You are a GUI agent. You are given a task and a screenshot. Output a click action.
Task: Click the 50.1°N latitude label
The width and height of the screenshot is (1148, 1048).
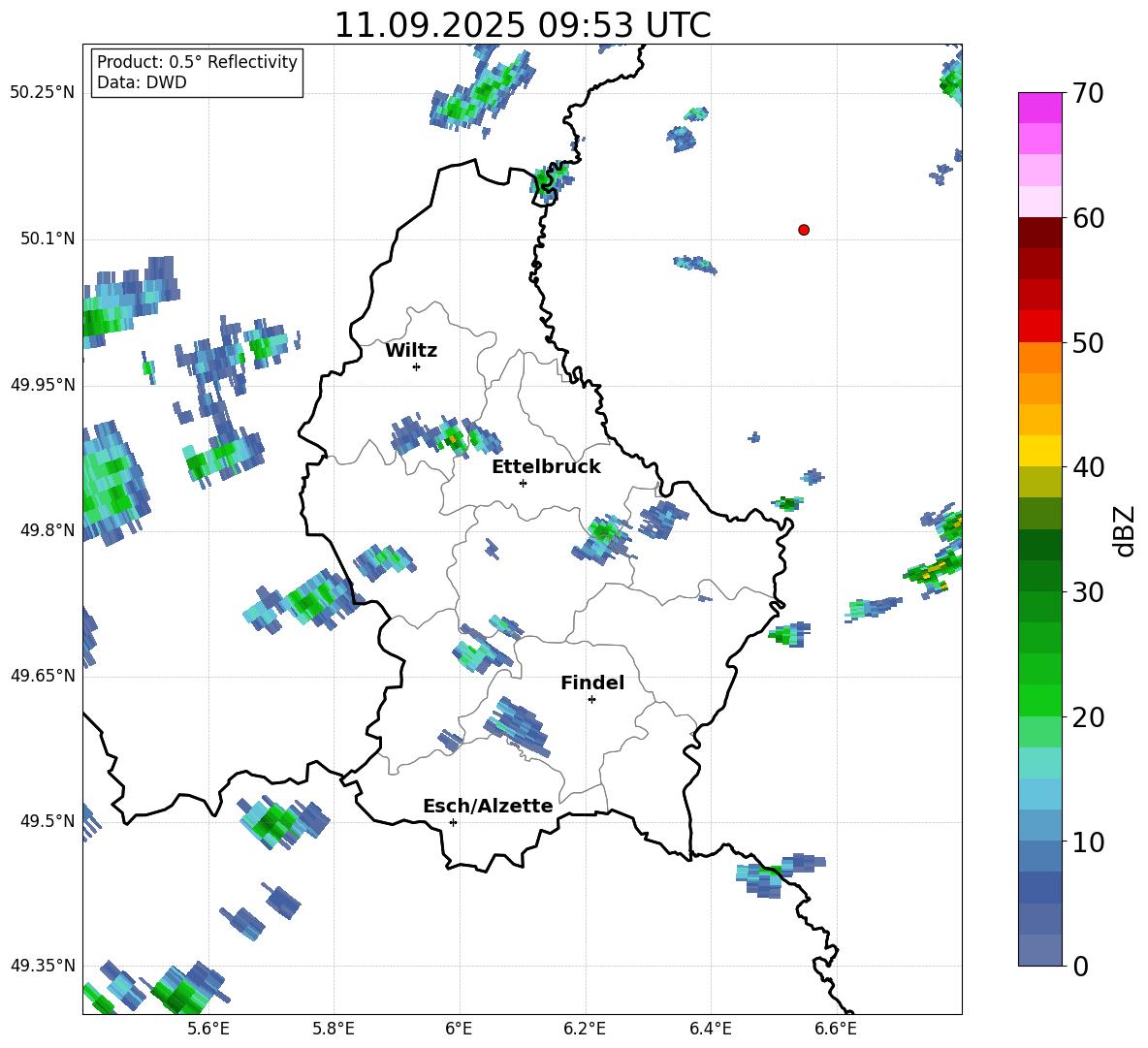(48, 239)
